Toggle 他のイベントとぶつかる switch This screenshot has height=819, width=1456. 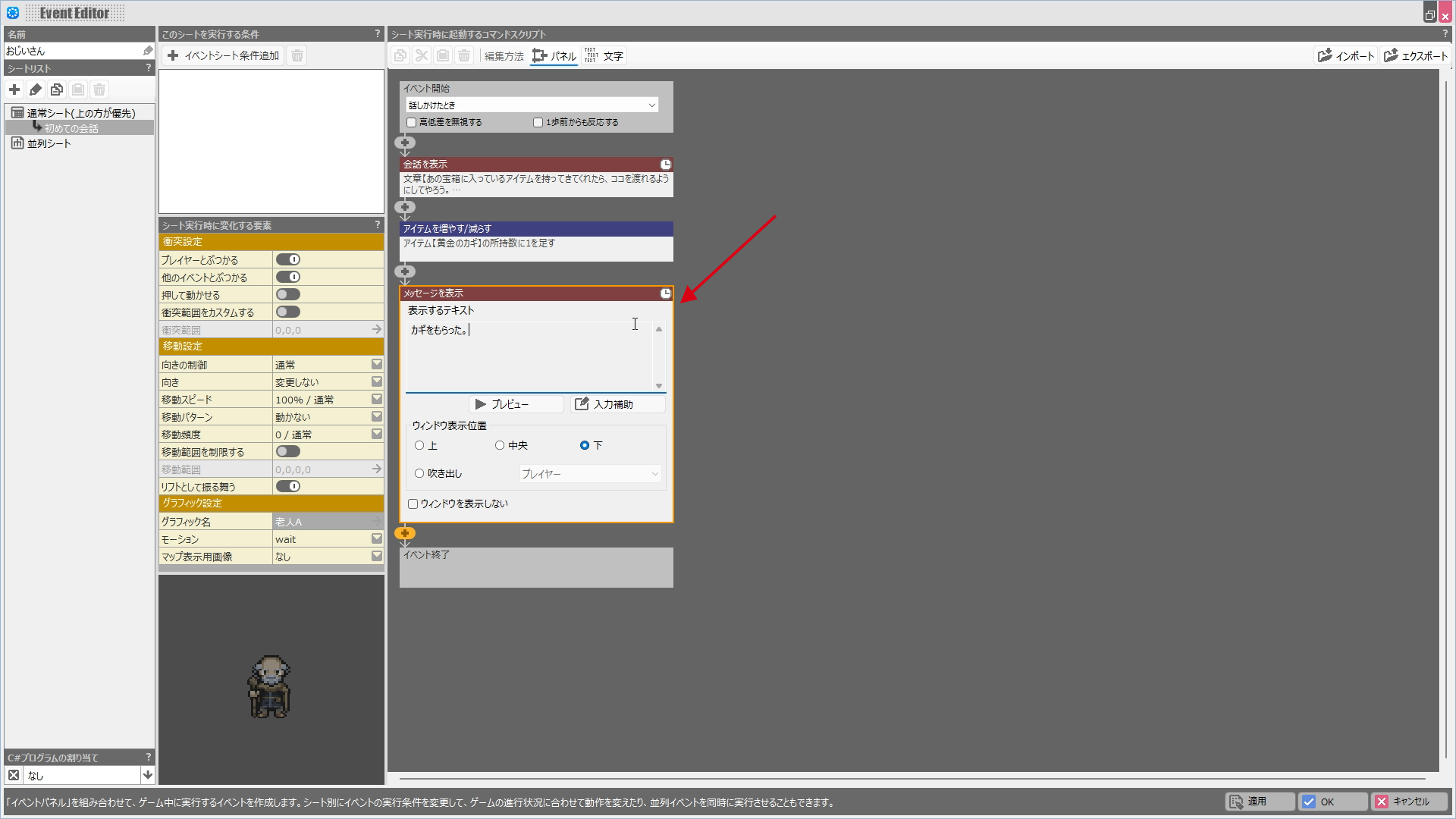(x=288, y=277)
